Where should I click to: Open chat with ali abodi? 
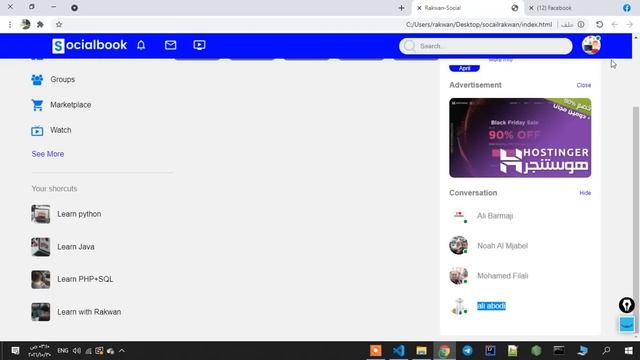pos(491,306)
